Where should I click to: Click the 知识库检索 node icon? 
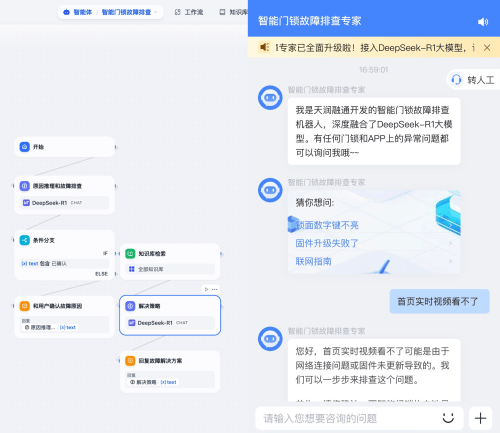(130, 254)
